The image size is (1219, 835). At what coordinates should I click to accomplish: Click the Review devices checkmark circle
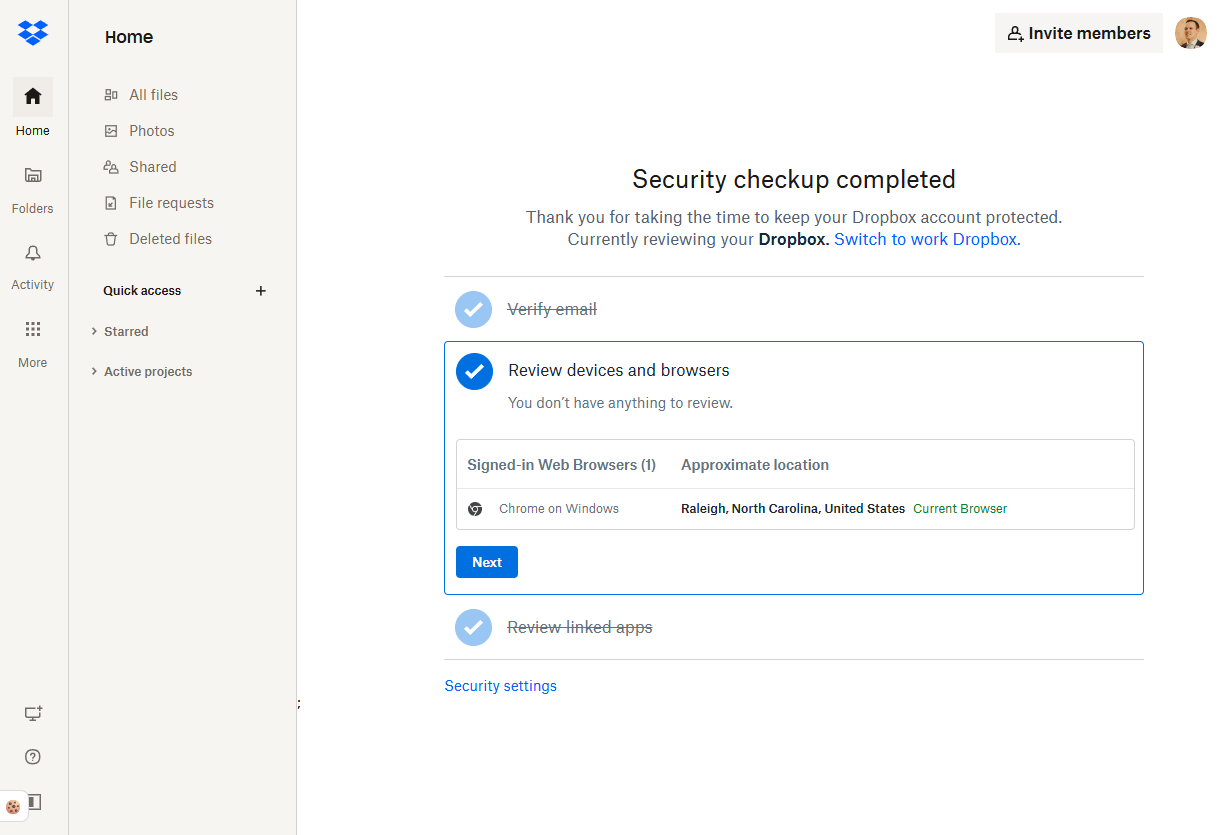474,371
